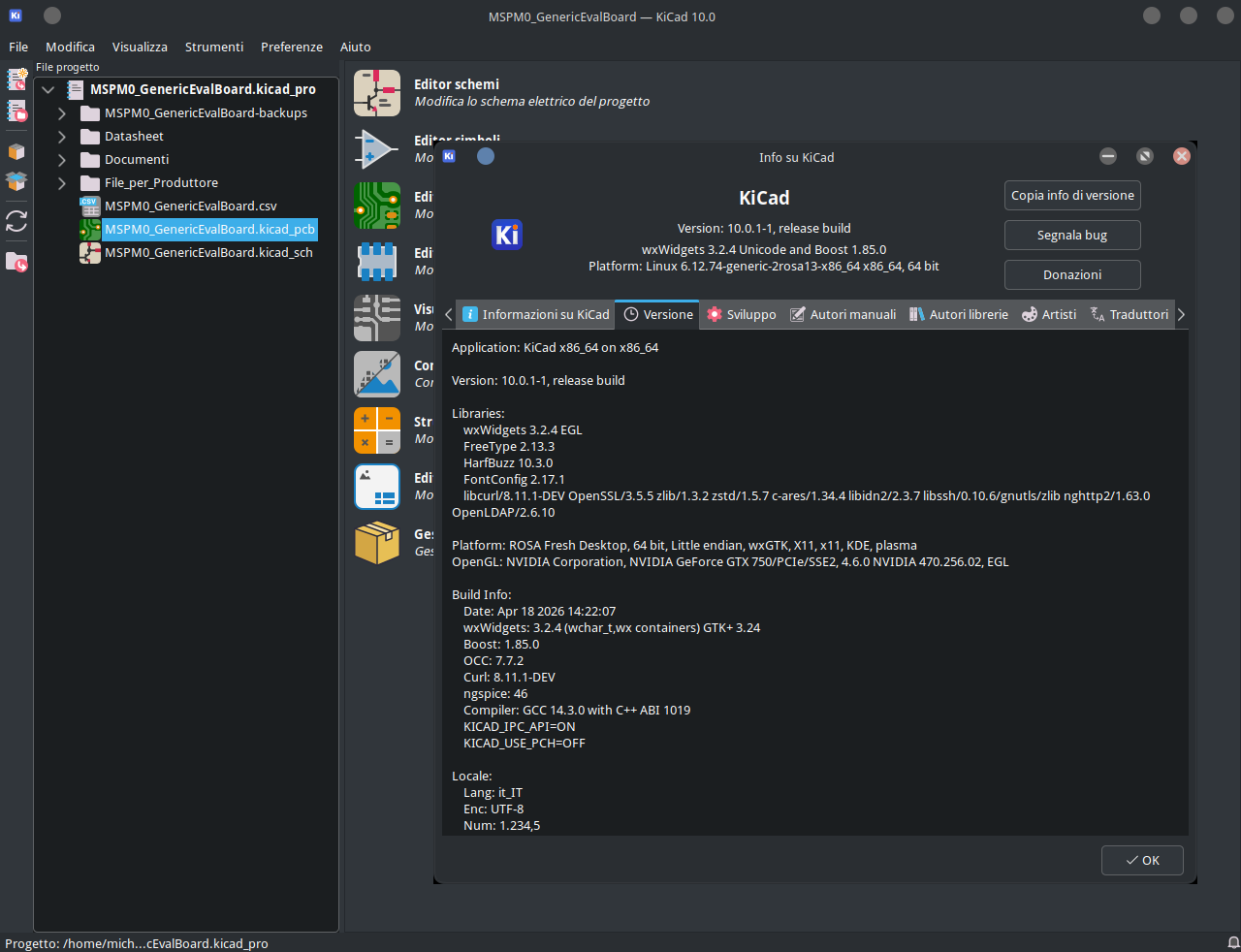
Task: Click the "KICAD_IPC_API=ON" line
Action: point(519,726)
